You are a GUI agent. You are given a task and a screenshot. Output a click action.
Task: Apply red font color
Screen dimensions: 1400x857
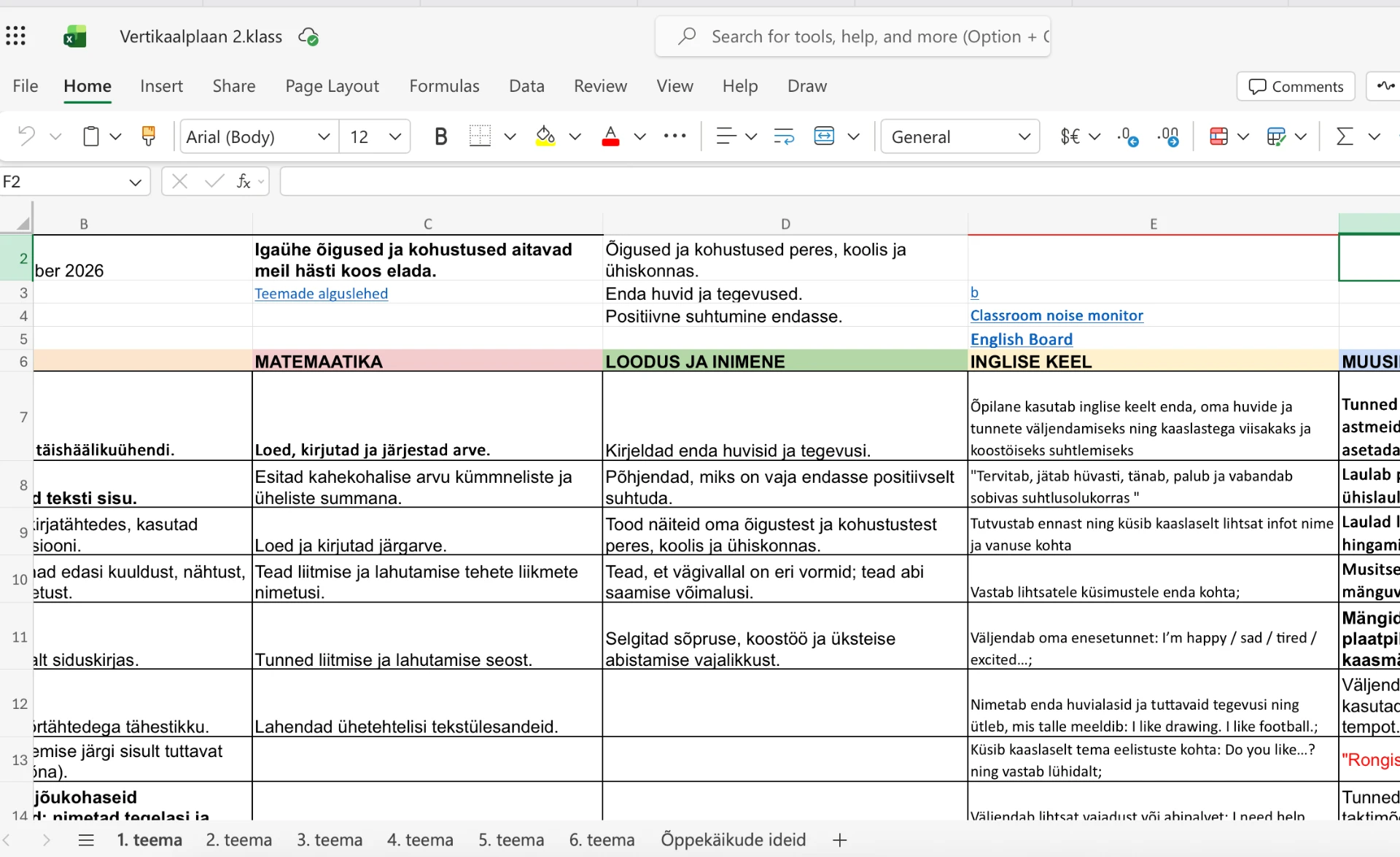(611, 136)
